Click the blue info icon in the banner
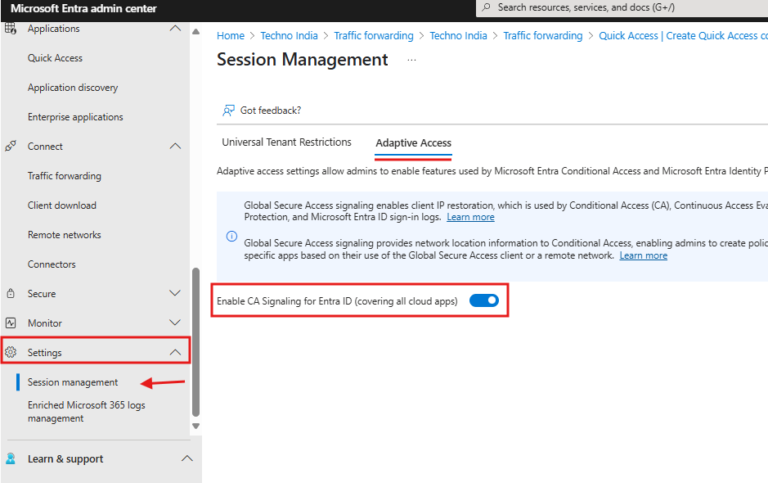 pyautogui.click(x=231, y=237)
